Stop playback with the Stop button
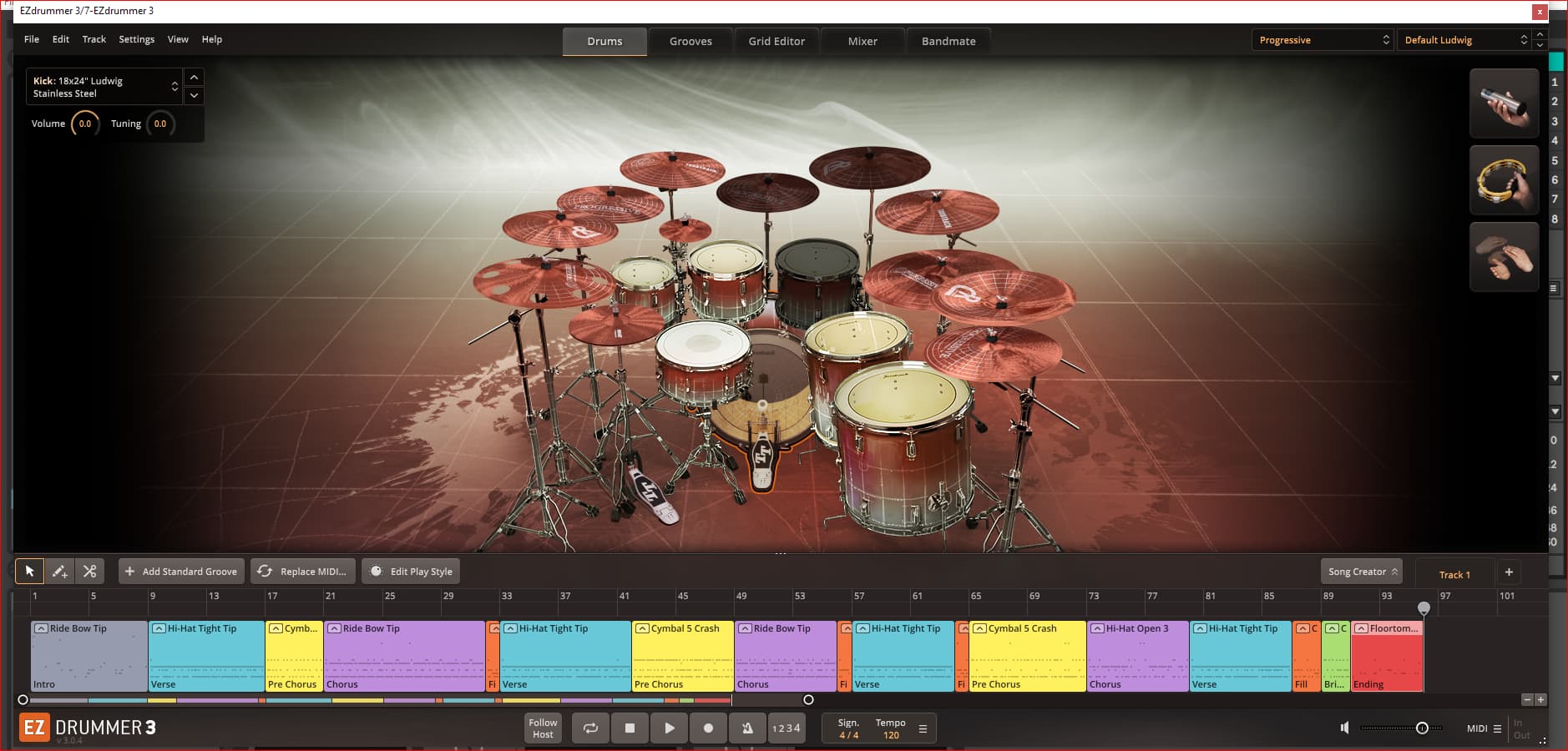 [630, 728]
